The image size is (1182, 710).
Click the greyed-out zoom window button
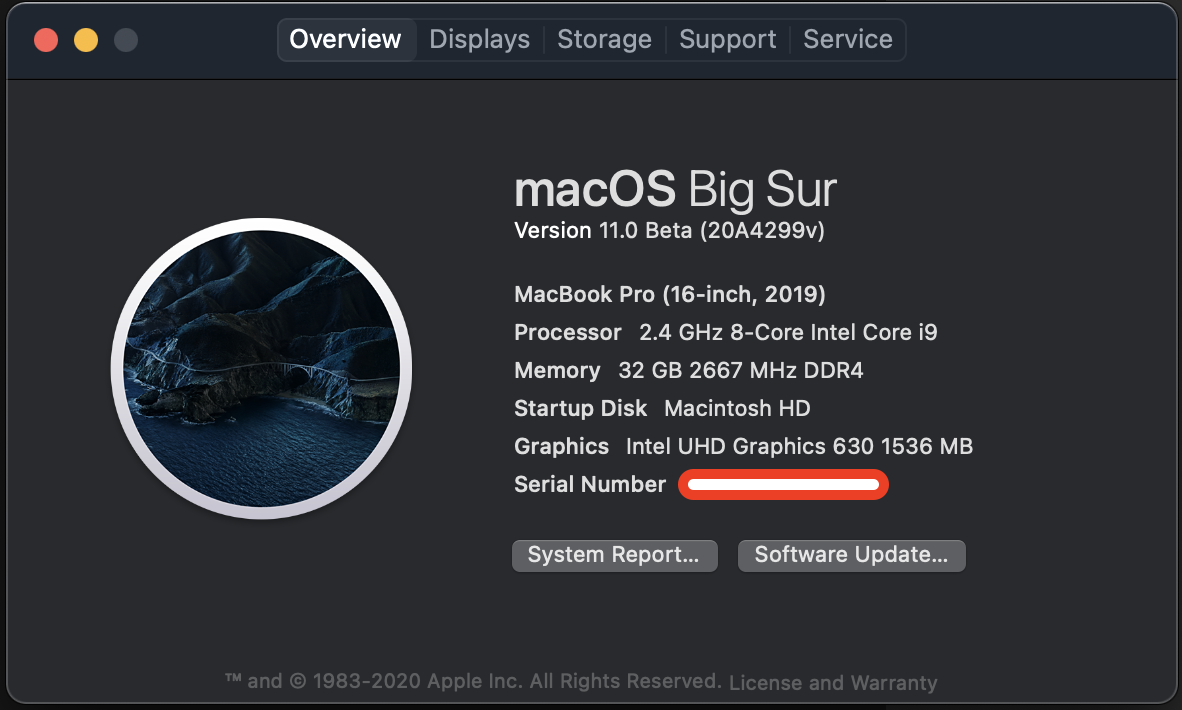click(126, 40)
